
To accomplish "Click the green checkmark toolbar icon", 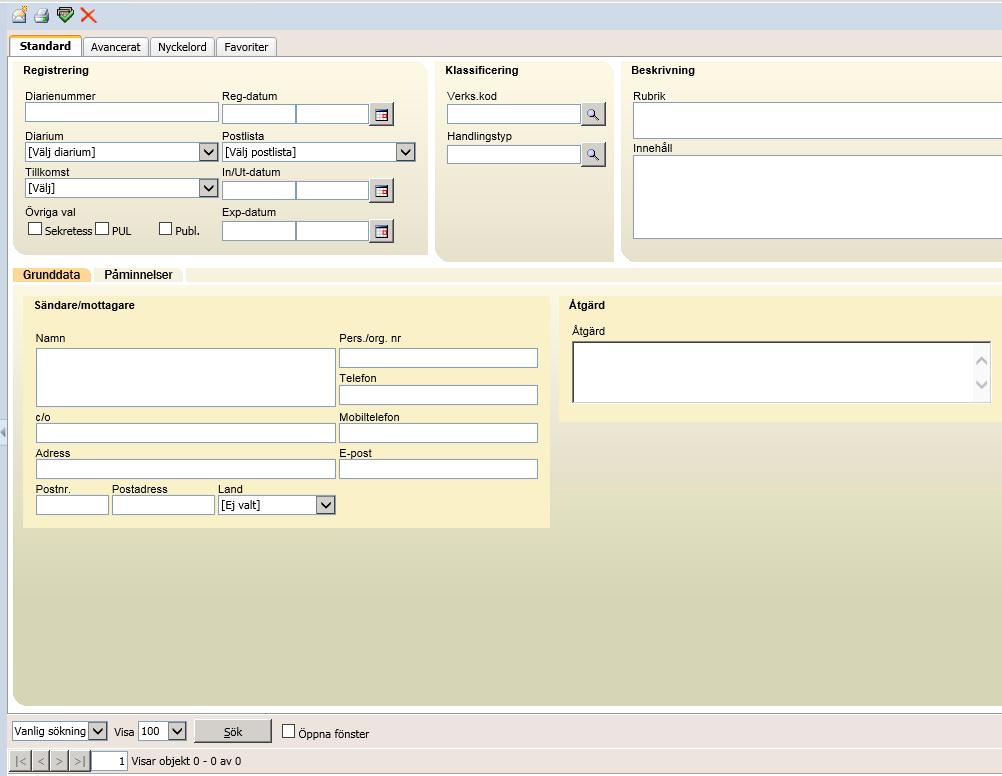I will [65, 14].
